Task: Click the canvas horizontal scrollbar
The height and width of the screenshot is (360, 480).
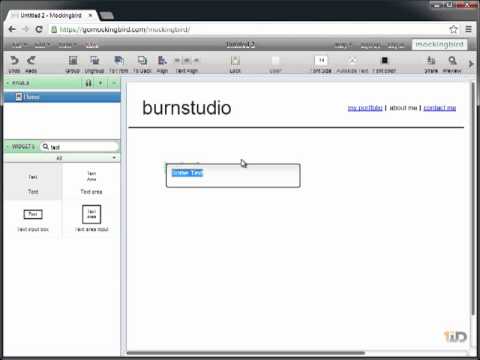Action: click(x=246, y=353)
